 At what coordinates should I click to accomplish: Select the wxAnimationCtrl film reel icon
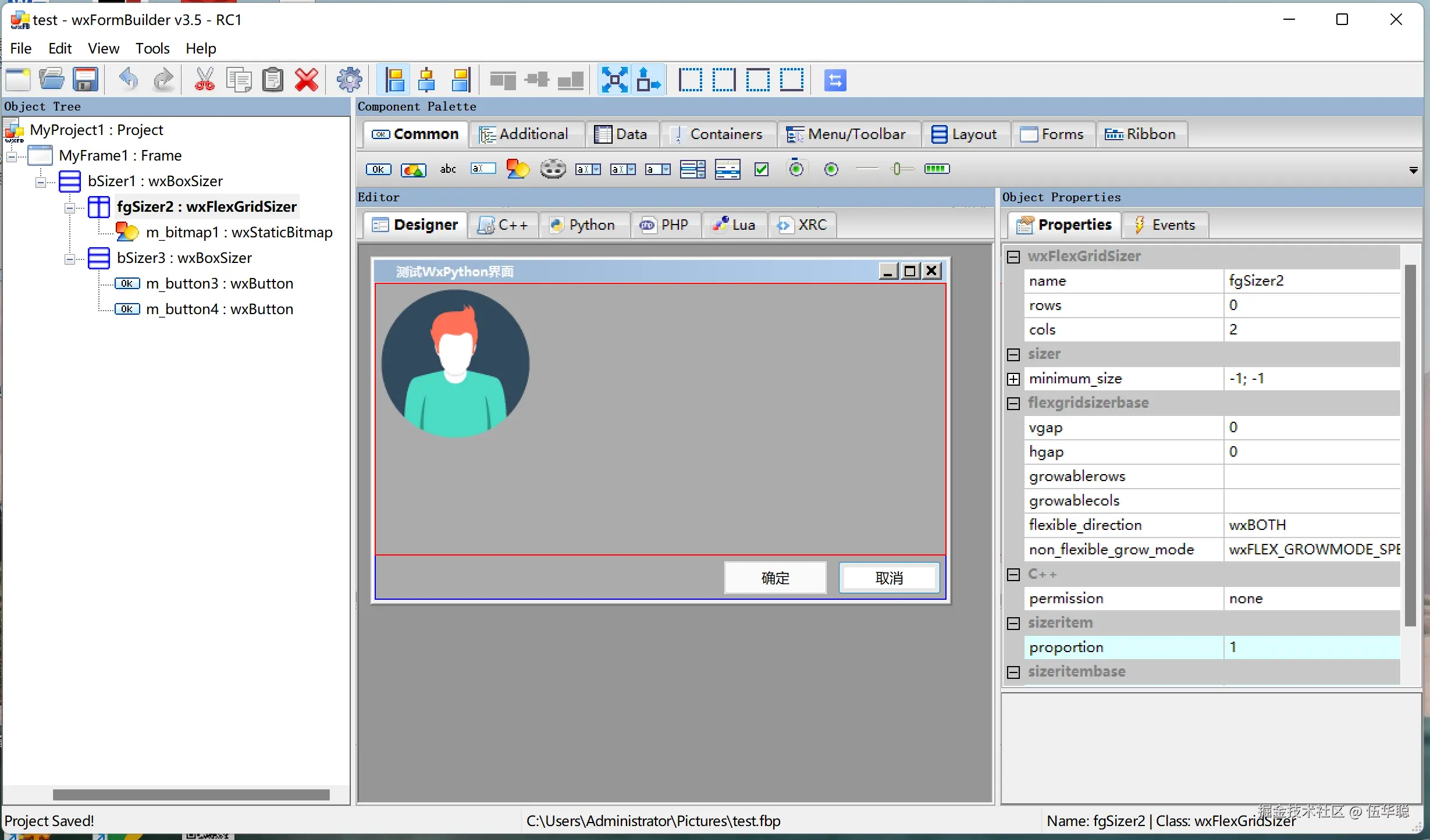point(553,169)
